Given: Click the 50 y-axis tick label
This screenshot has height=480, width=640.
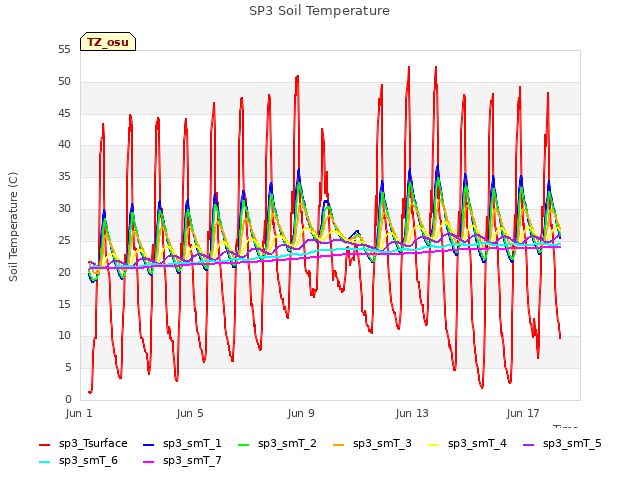Looking at the screenshot, I should tap(64, 81).
